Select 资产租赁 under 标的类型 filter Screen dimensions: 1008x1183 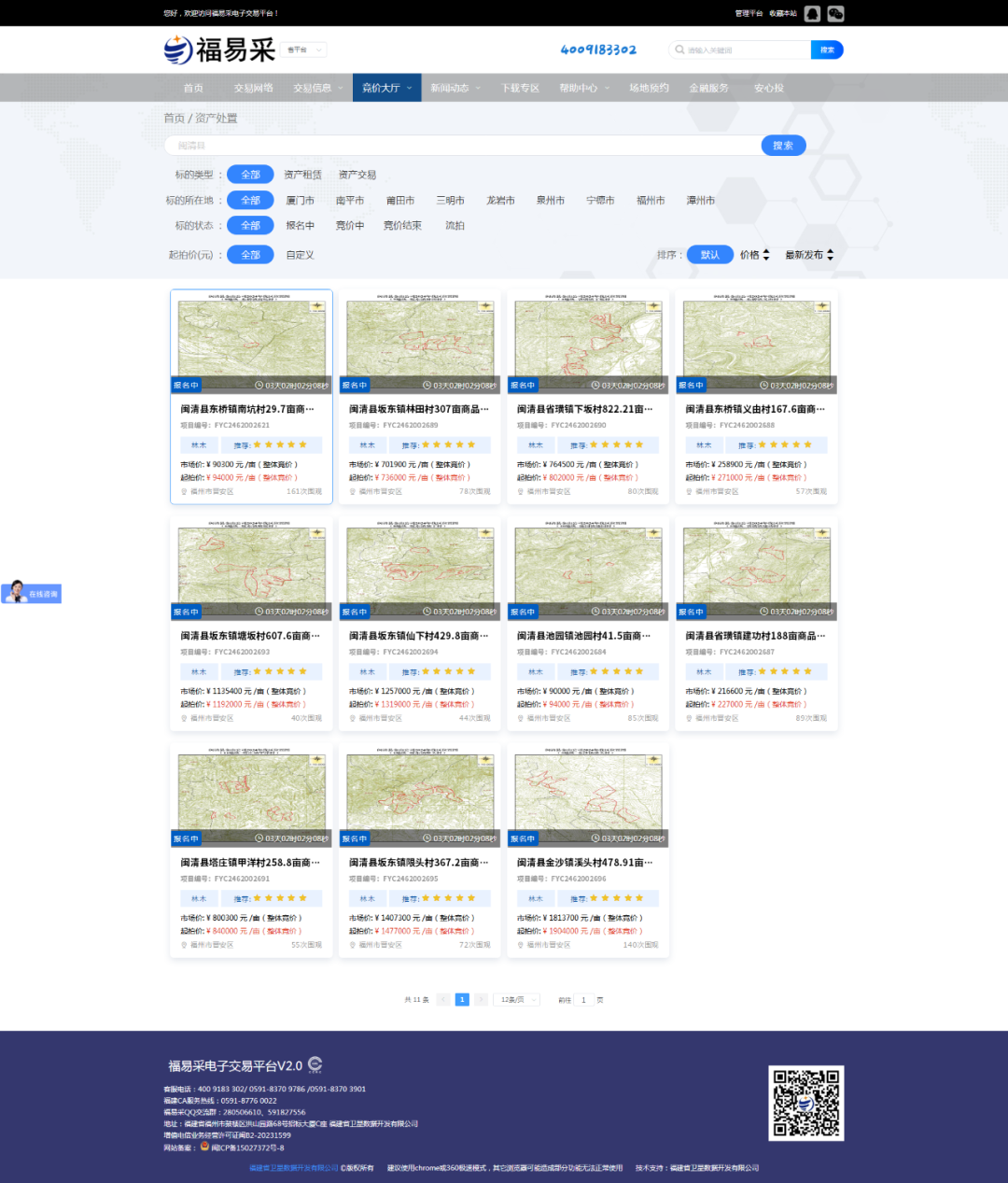pos(302,175)
